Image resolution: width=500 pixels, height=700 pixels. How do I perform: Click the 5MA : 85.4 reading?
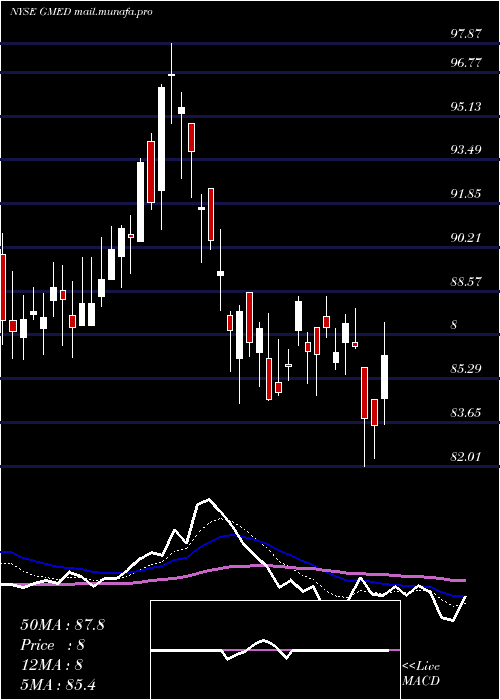click(x=58, y=684)
